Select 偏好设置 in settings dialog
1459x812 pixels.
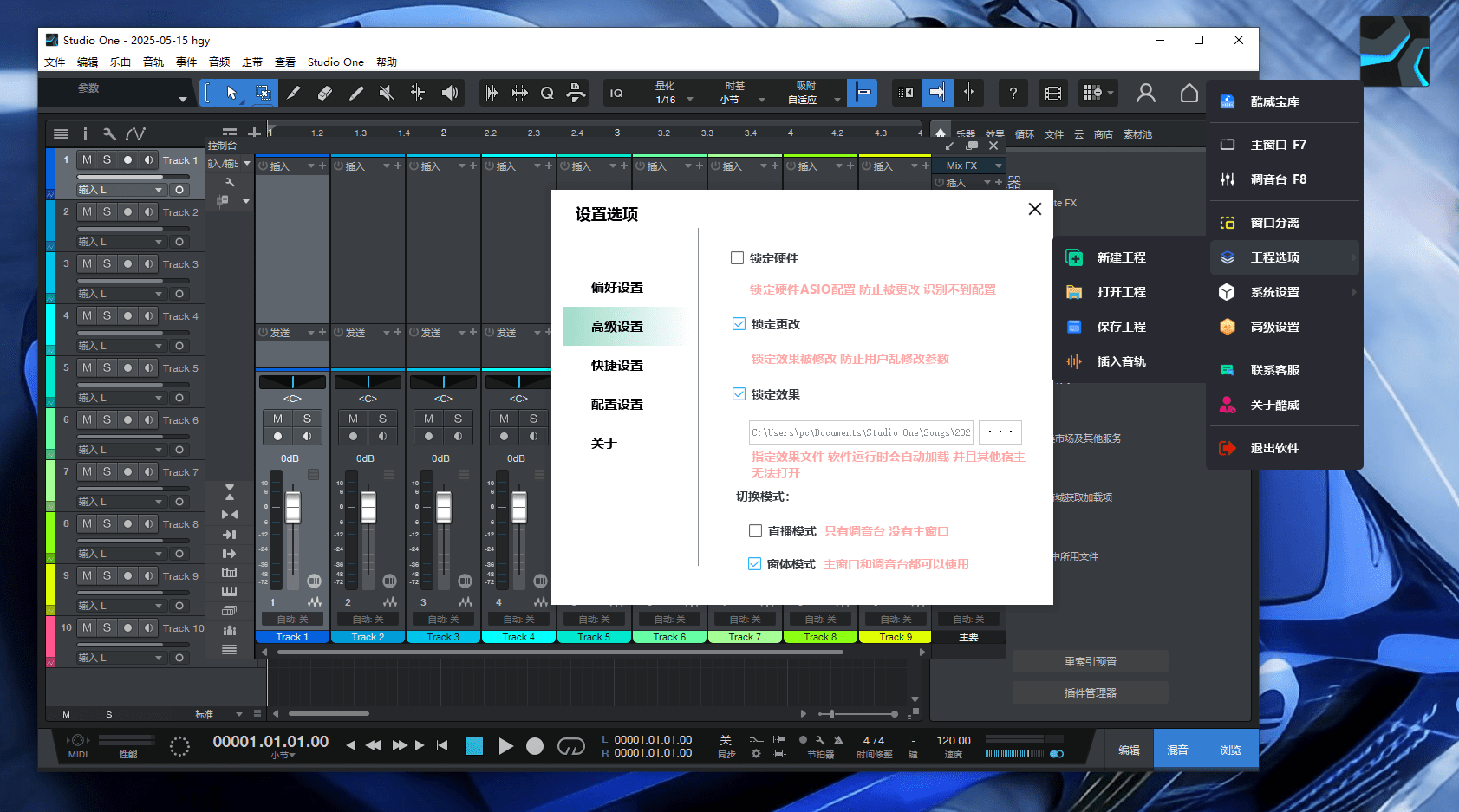[617, 288]
